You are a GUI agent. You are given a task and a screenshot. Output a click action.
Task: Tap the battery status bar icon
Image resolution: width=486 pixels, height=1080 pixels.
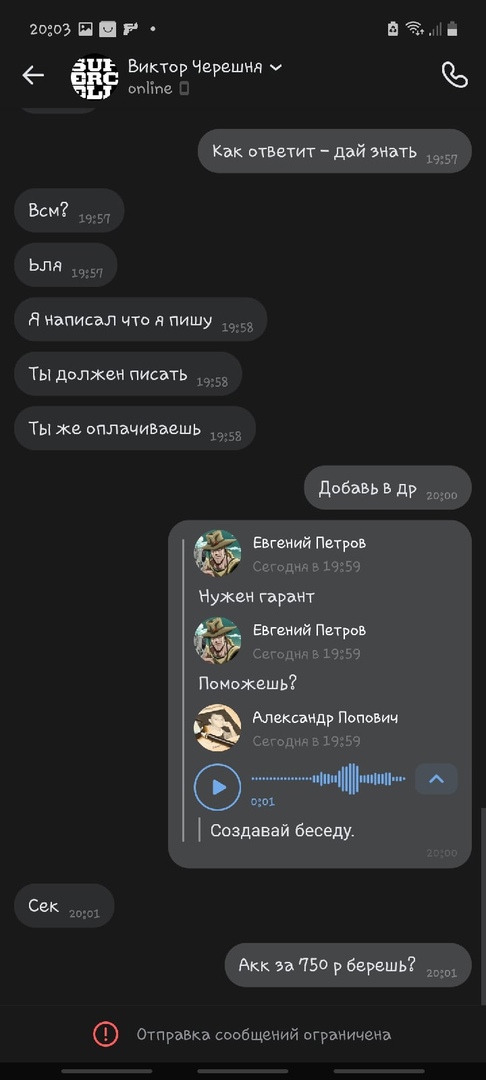[452, 28]
